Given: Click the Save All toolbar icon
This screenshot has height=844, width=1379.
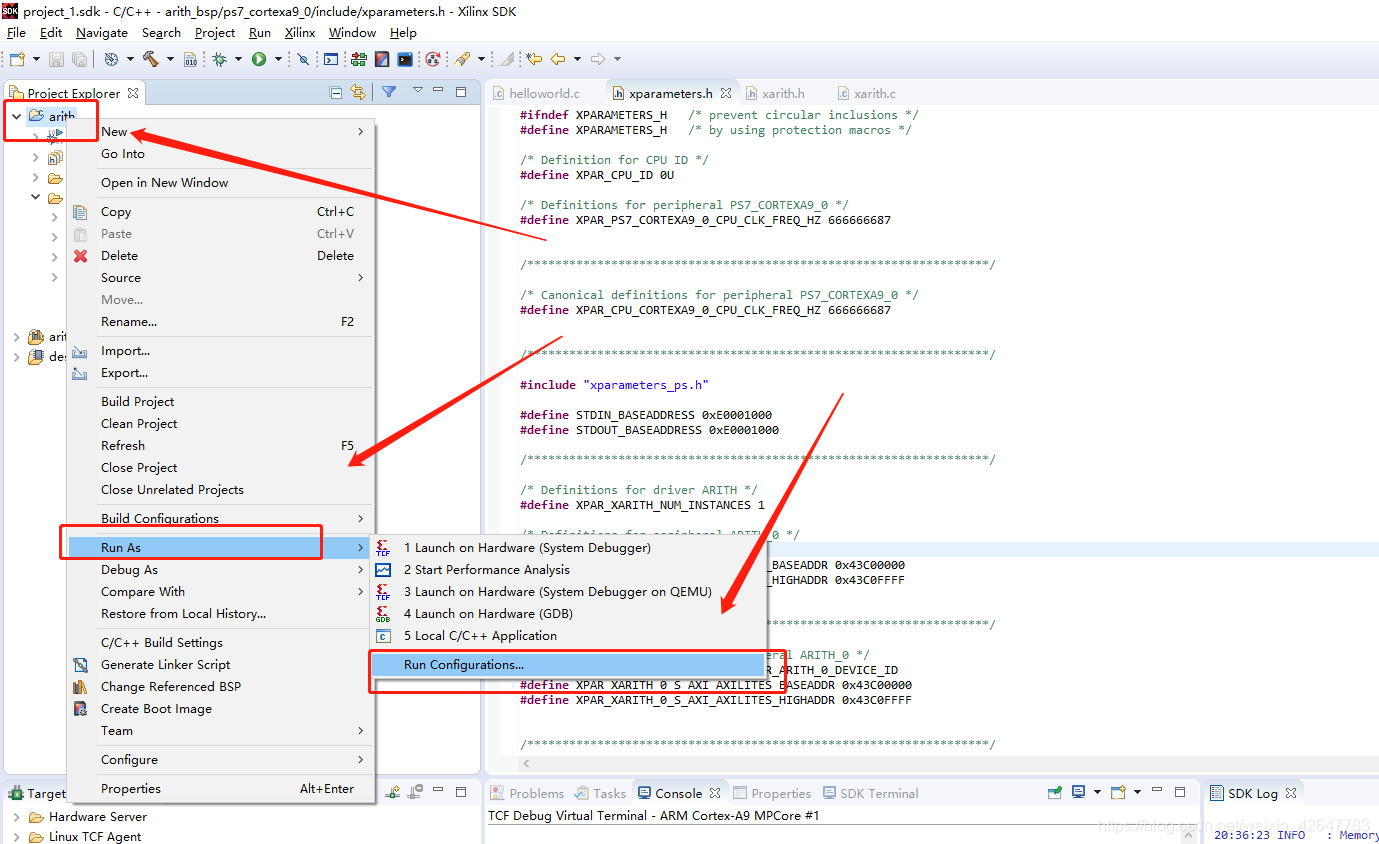Looking at the screenshot, I should (79, 60).
